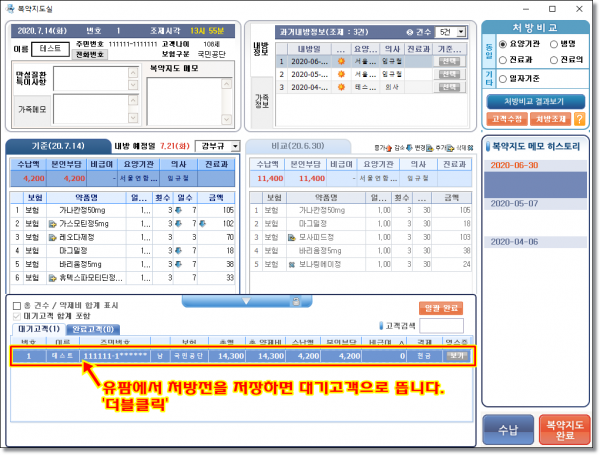This screenshot has height=455, width=600.
Task: Switch to the 비교(20.6.30) tab
Action: coord(301,146)
